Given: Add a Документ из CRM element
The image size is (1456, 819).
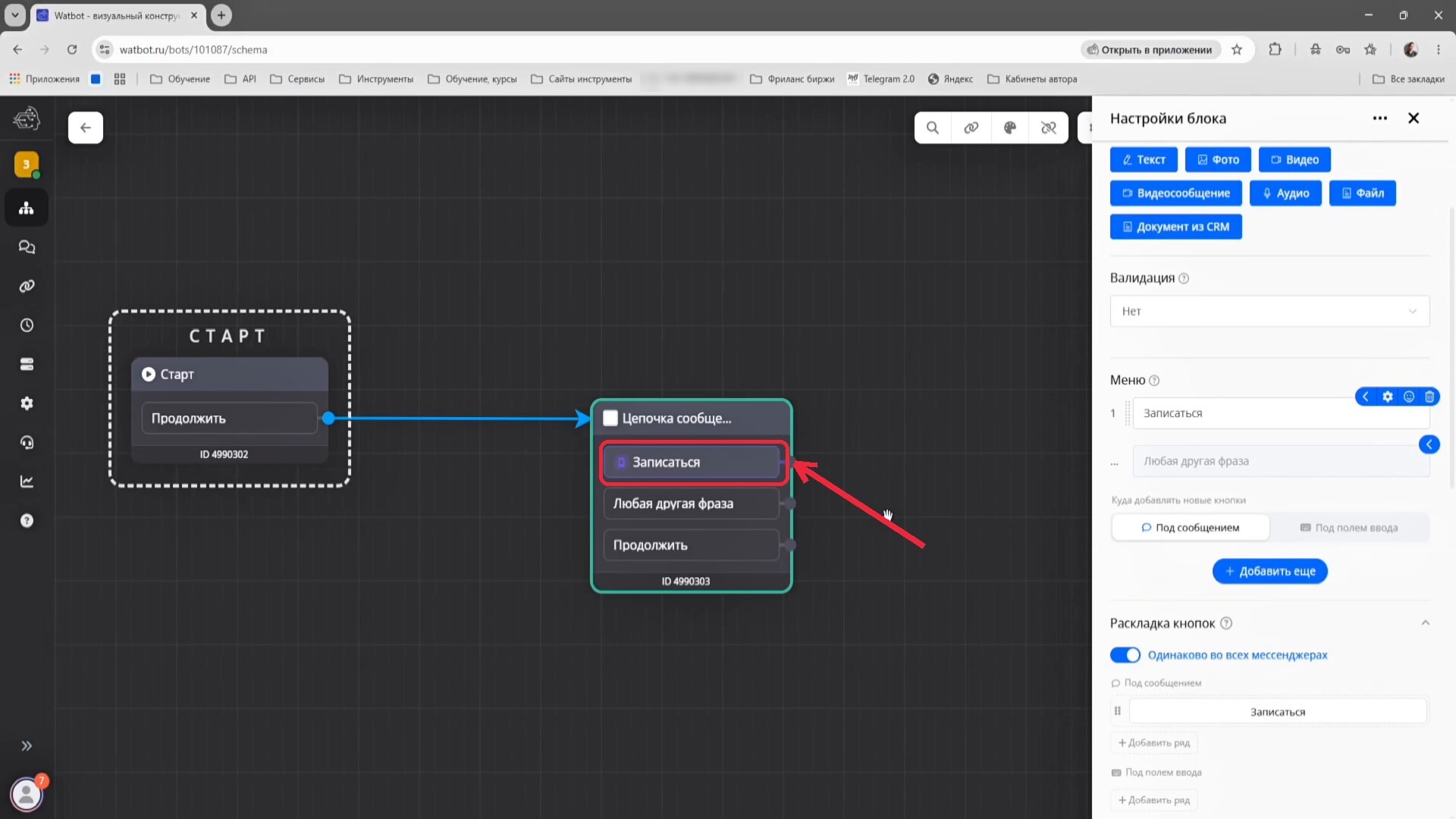Looking at the screenshot, I should click(x=1176, y=227).
